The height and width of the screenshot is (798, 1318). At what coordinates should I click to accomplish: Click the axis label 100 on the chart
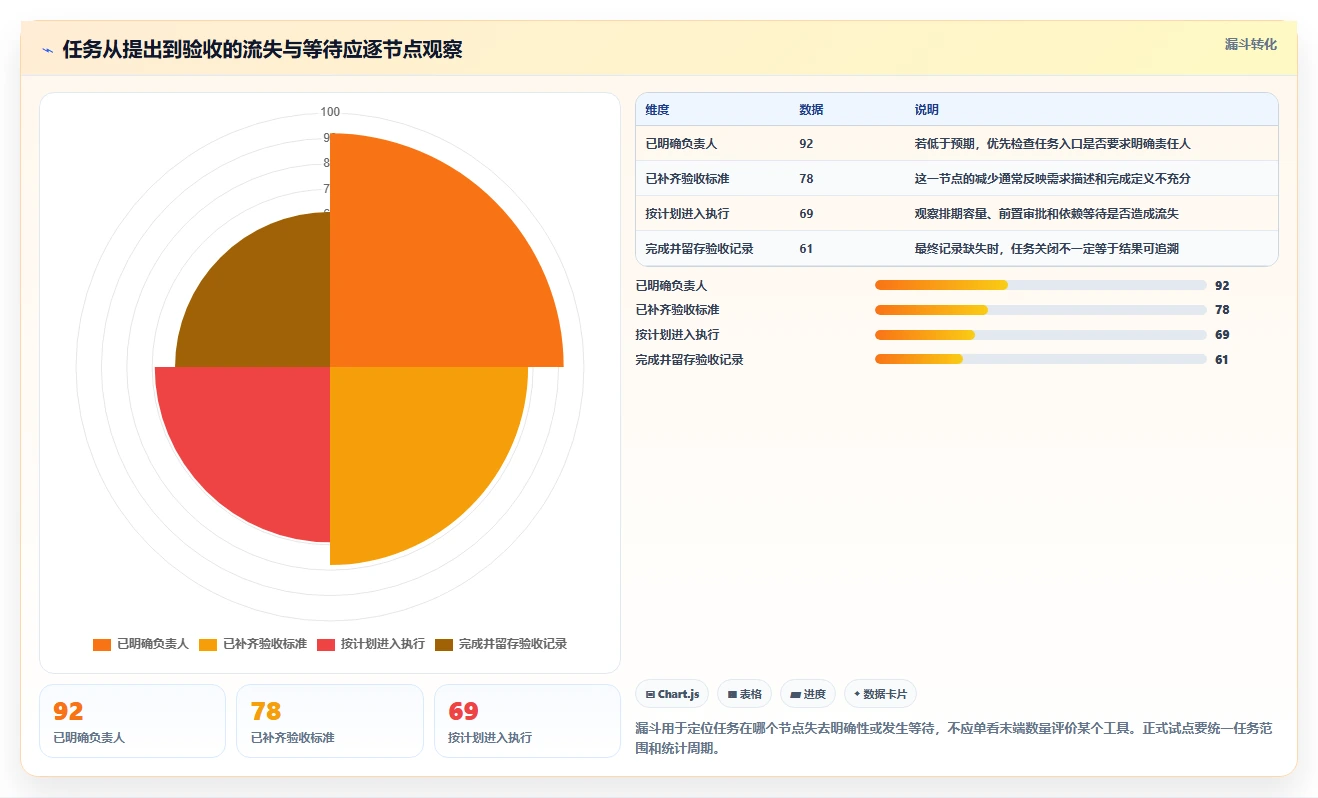pos(330,112)
